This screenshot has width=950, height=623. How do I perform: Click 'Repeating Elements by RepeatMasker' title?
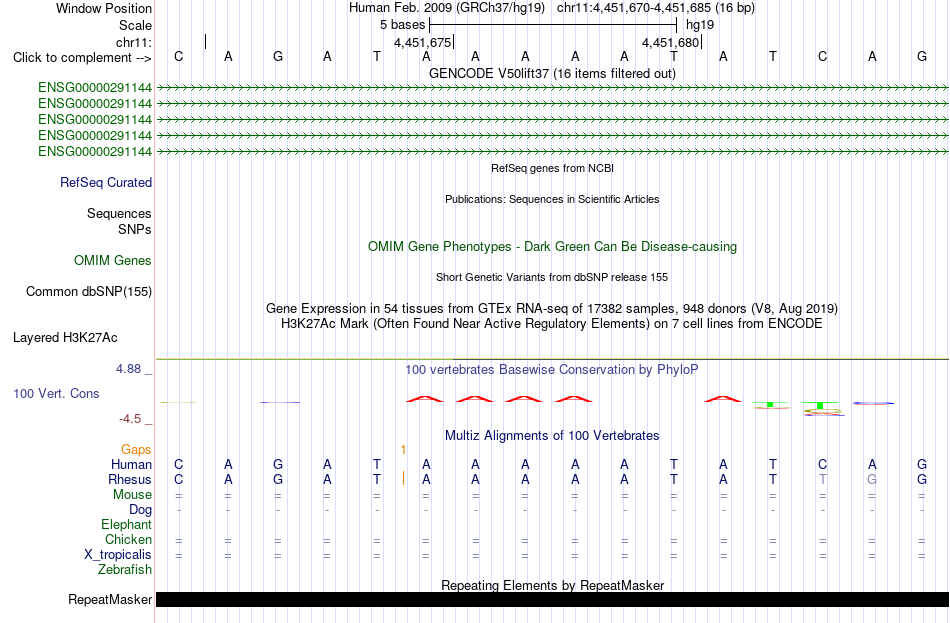point(552,585)
